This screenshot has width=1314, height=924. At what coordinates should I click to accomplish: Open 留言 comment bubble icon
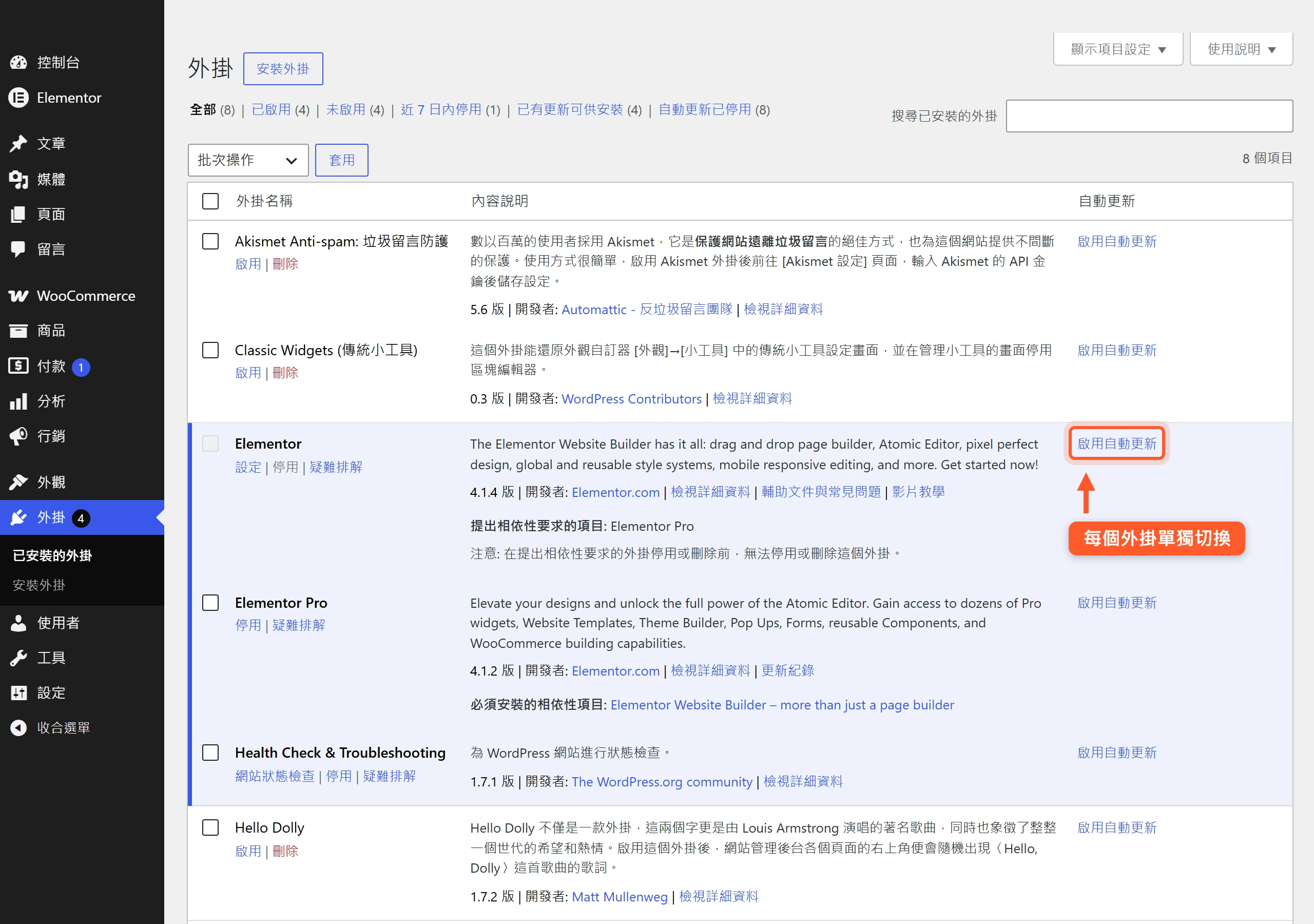[18, 249]
